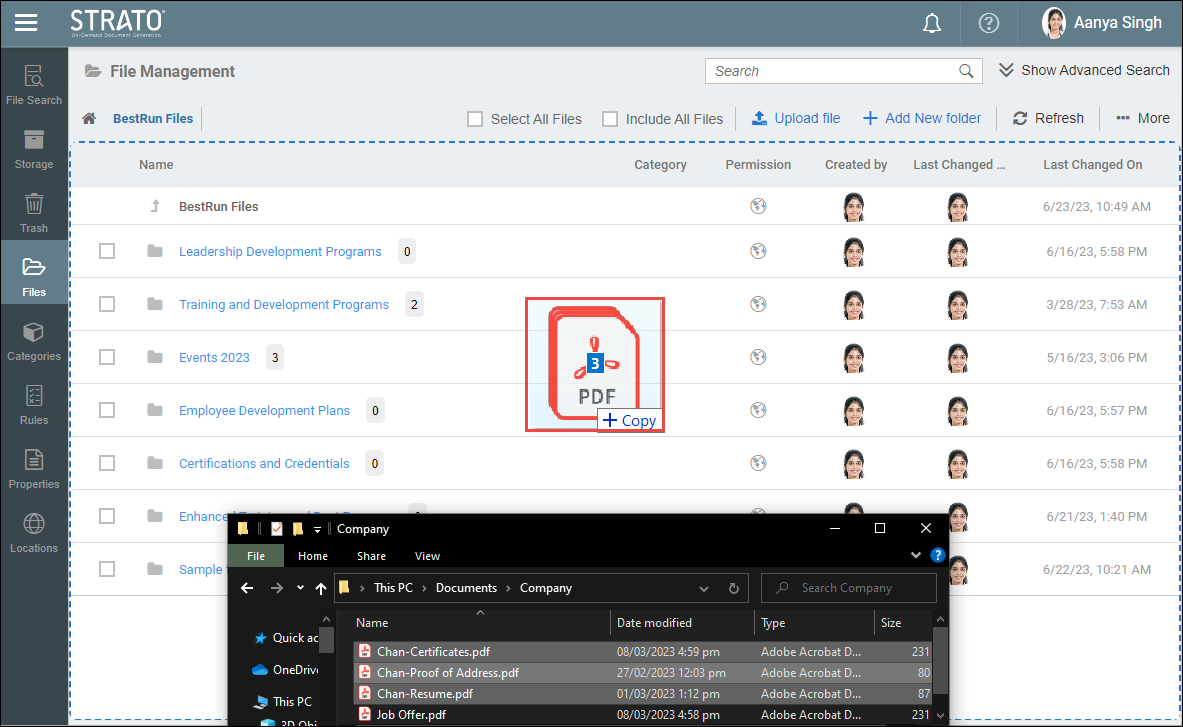Viewport: 1183px width, 727px height.
Task: Click the Upload file button
Action: point(796,118)
